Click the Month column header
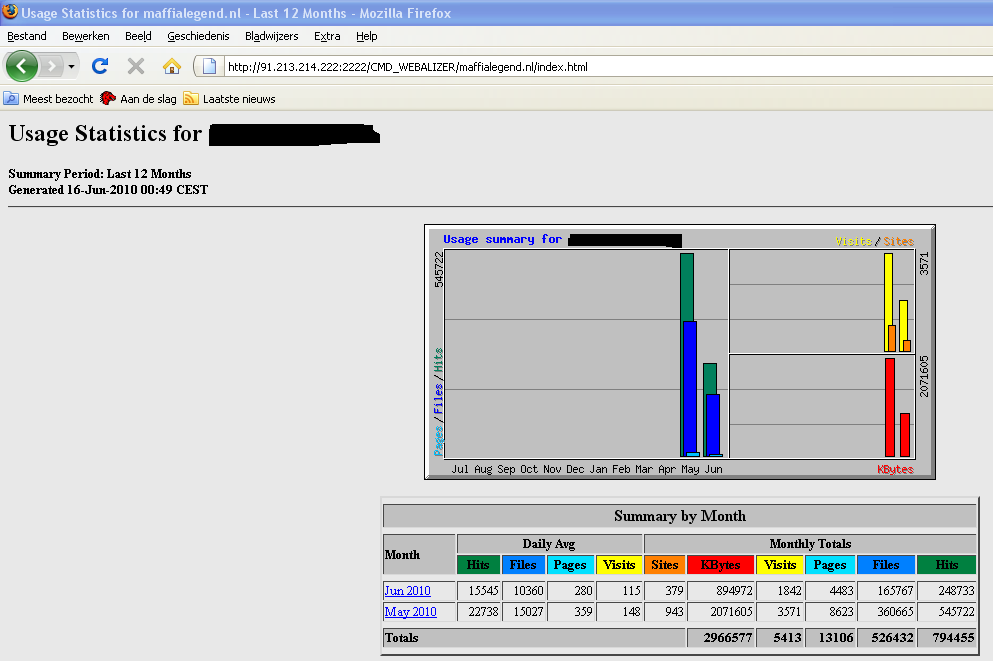 [x=419, y=555]
